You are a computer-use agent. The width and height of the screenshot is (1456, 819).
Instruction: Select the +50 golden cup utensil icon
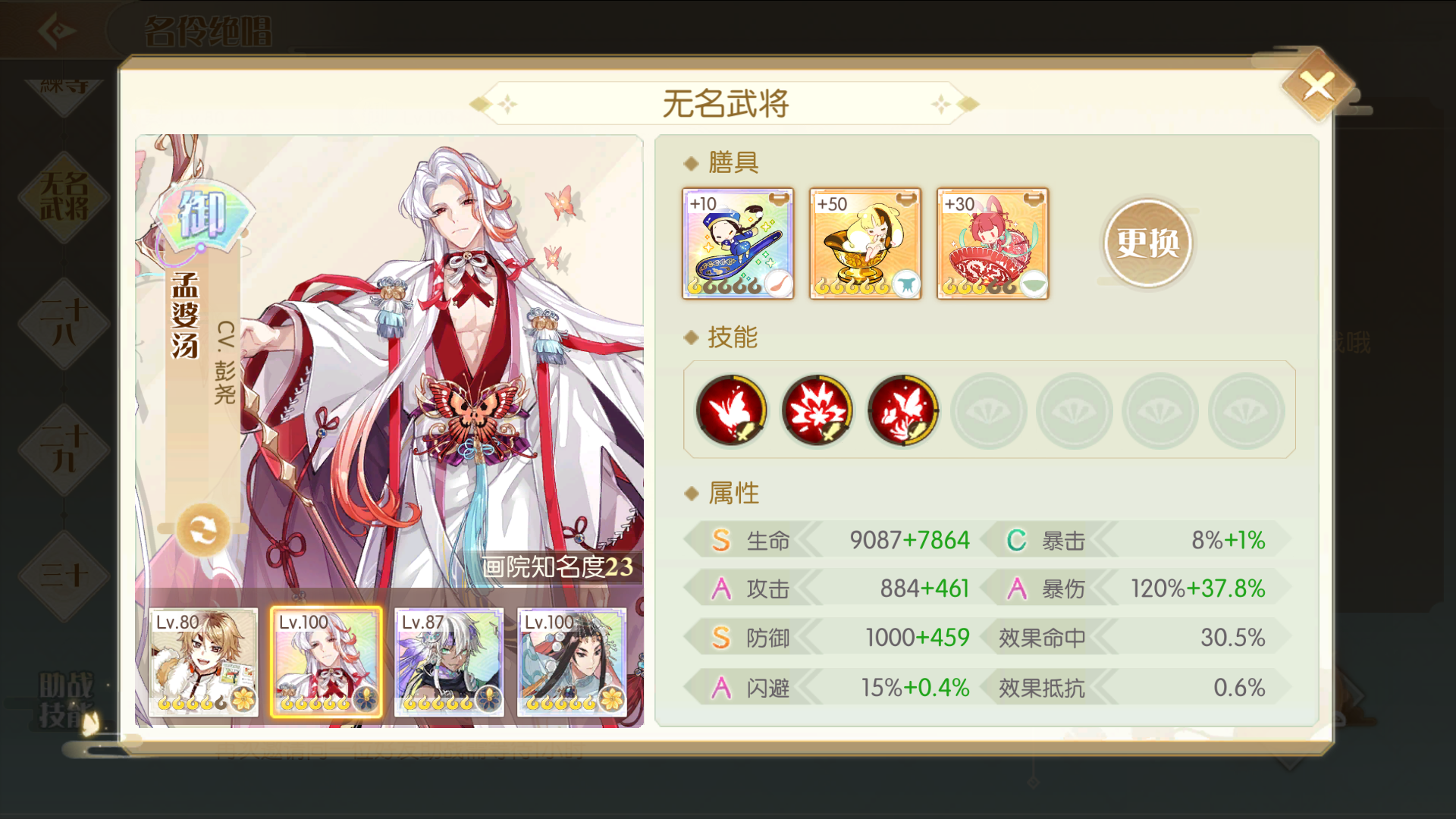865,243
